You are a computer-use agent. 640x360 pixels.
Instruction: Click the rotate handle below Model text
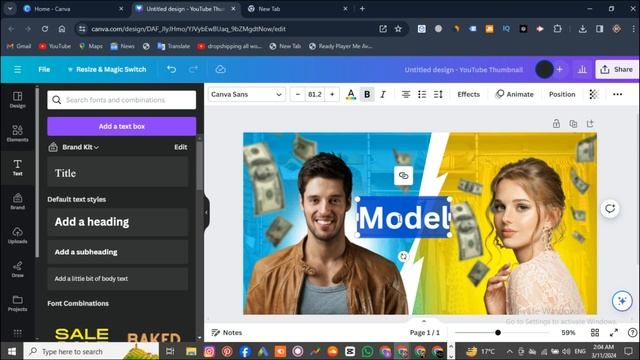(x=403, y=256)
